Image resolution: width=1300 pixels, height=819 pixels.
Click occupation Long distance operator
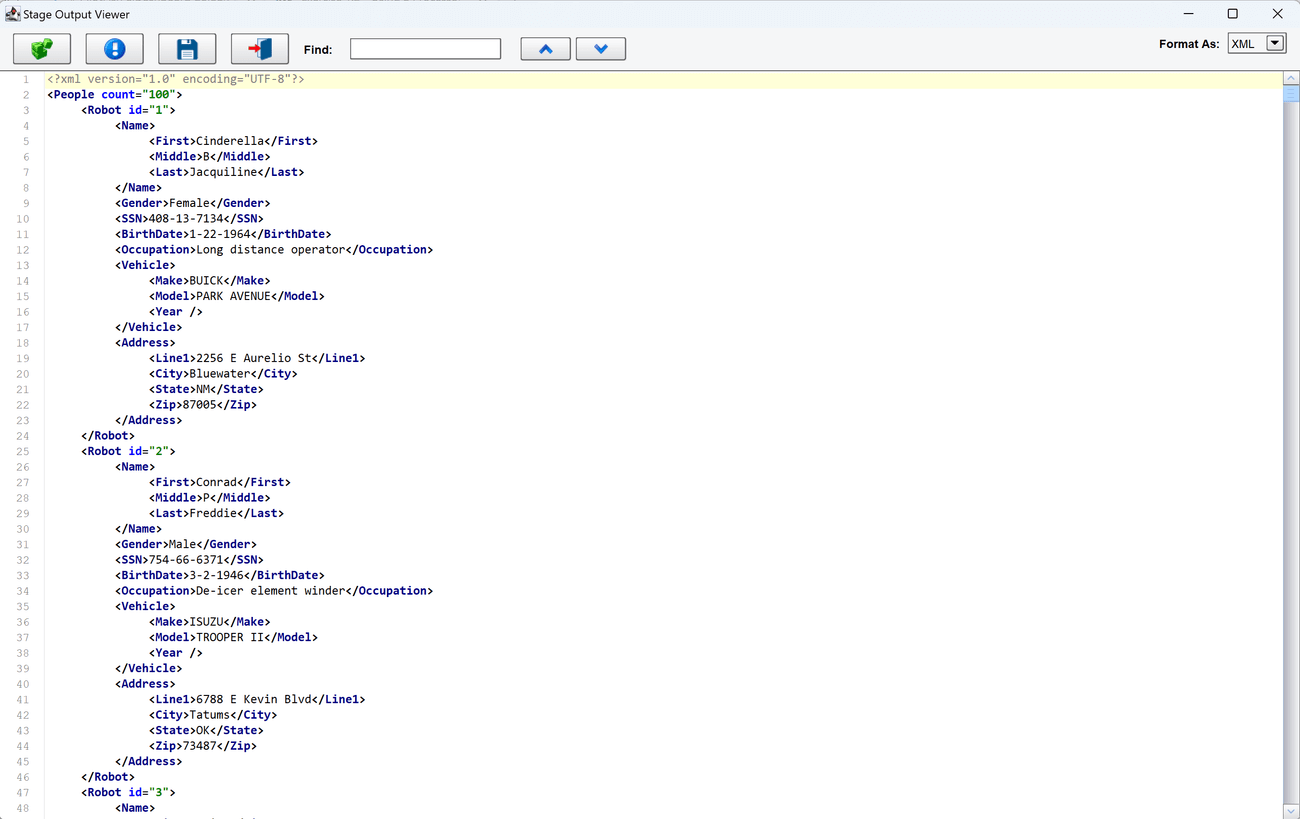point(271,249)
